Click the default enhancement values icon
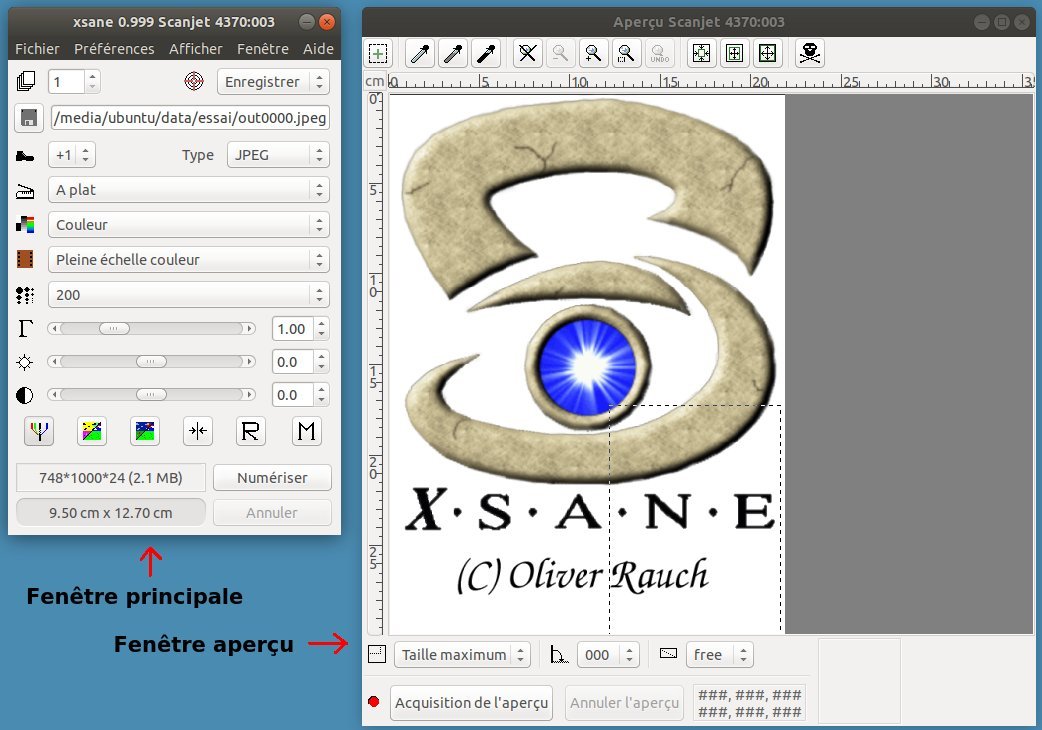 coord(145,432)
